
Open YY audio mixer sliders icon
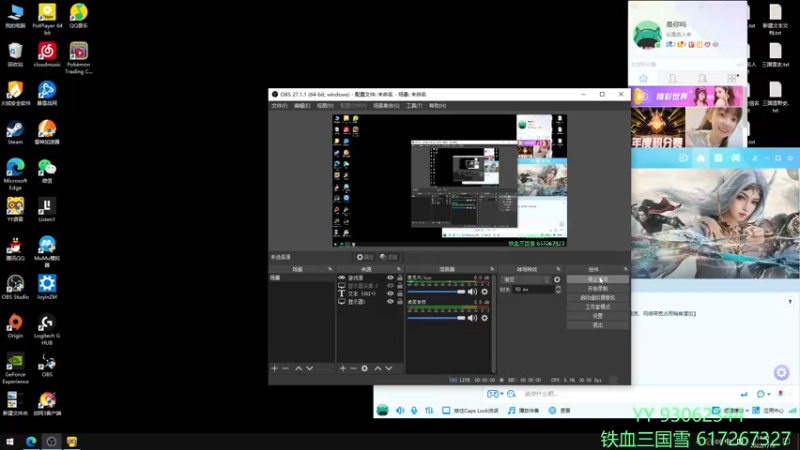pyautogui.click(x=429, y=410)
